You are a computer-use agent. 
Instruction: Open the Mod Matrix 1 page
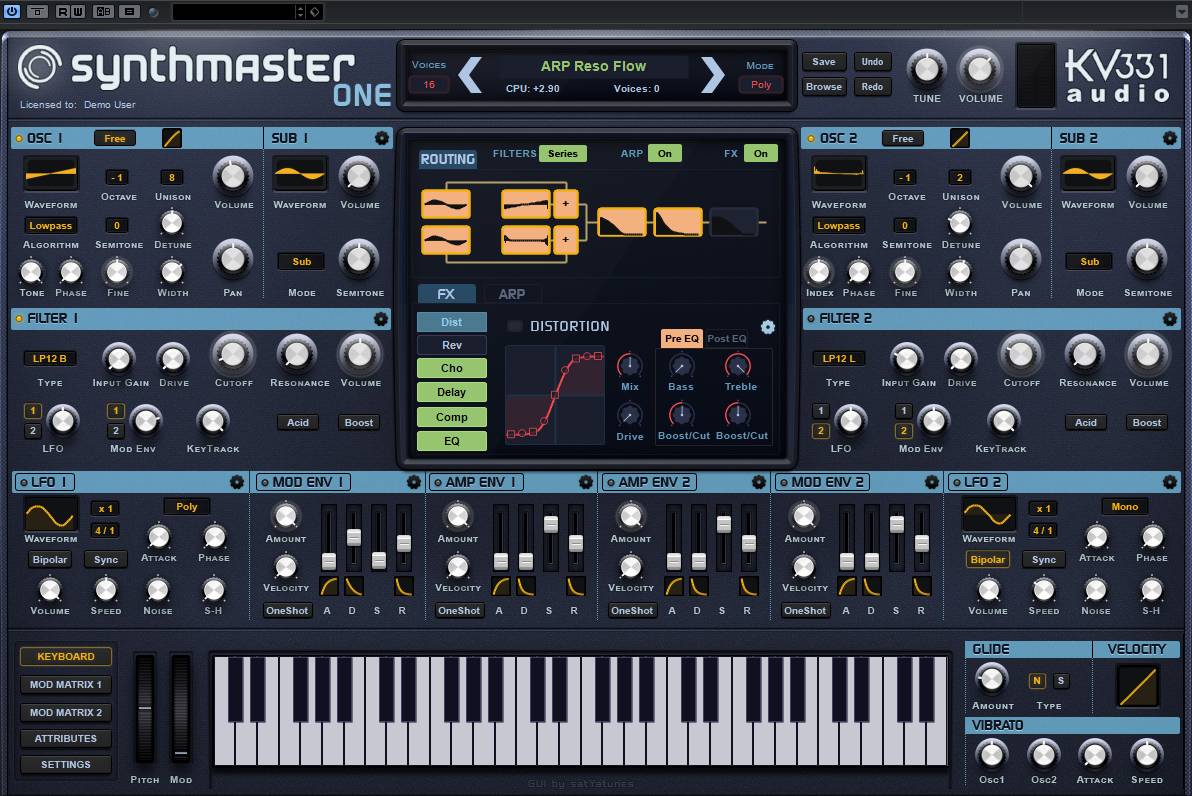click(66, 685)
